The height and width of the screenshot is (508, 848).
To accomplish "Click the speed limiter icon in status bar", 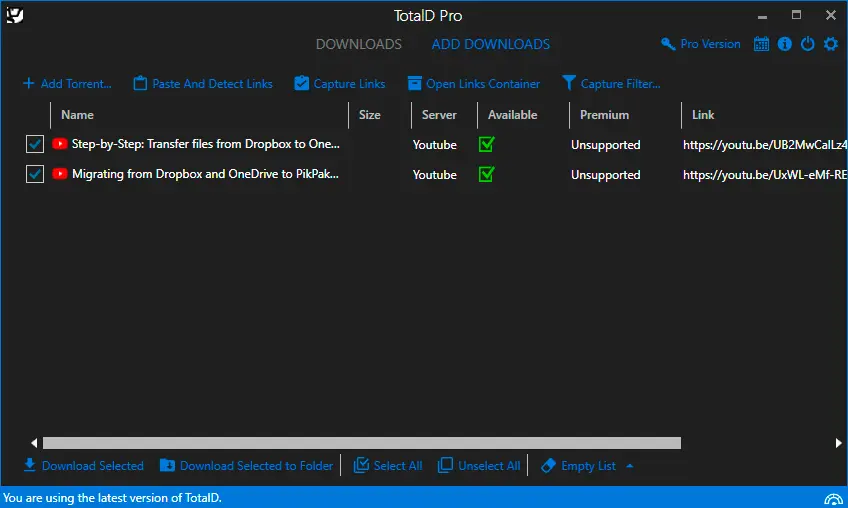I will 833,499.
